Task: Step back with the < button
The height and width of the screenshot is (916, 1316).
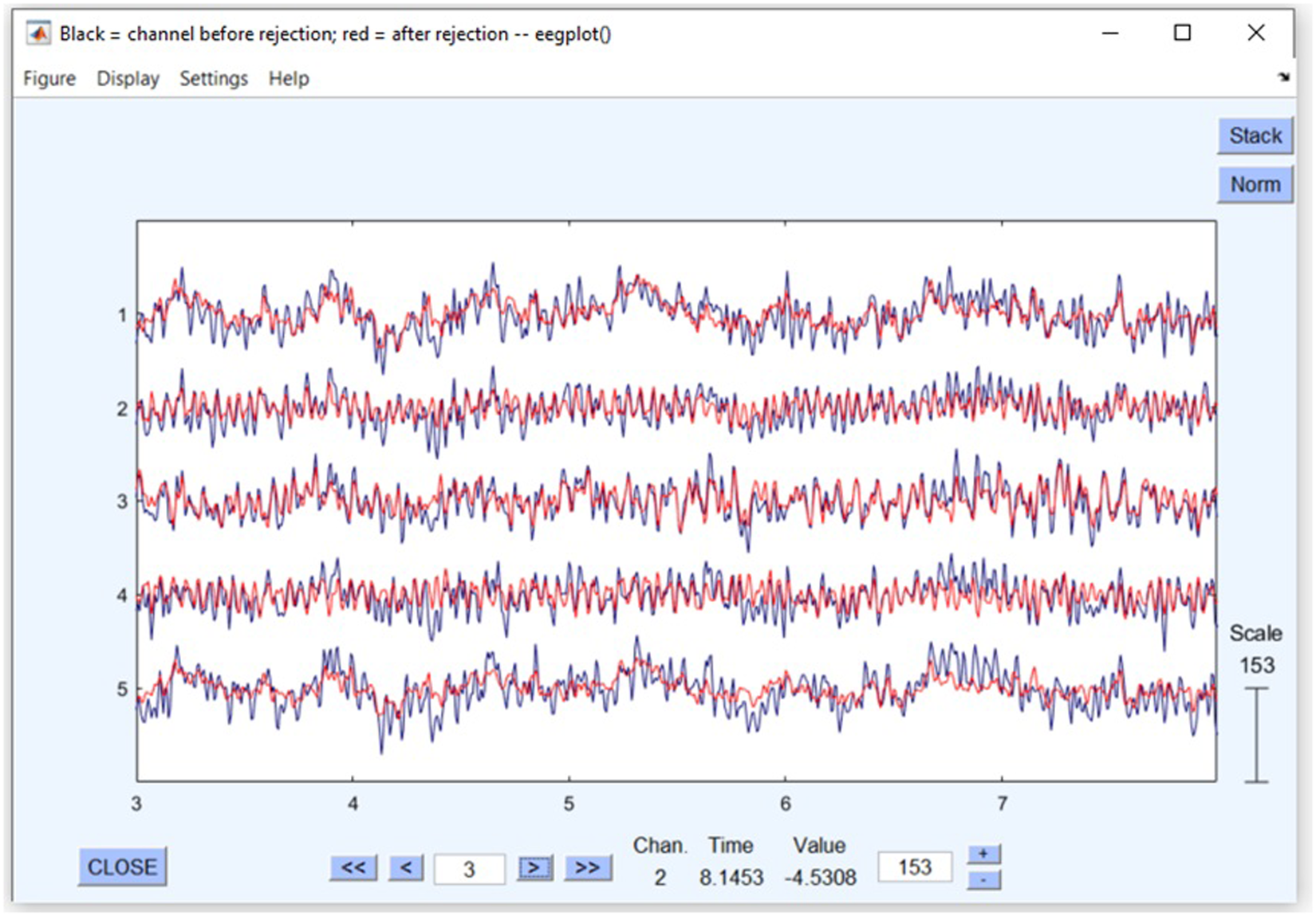Action: 407,867
